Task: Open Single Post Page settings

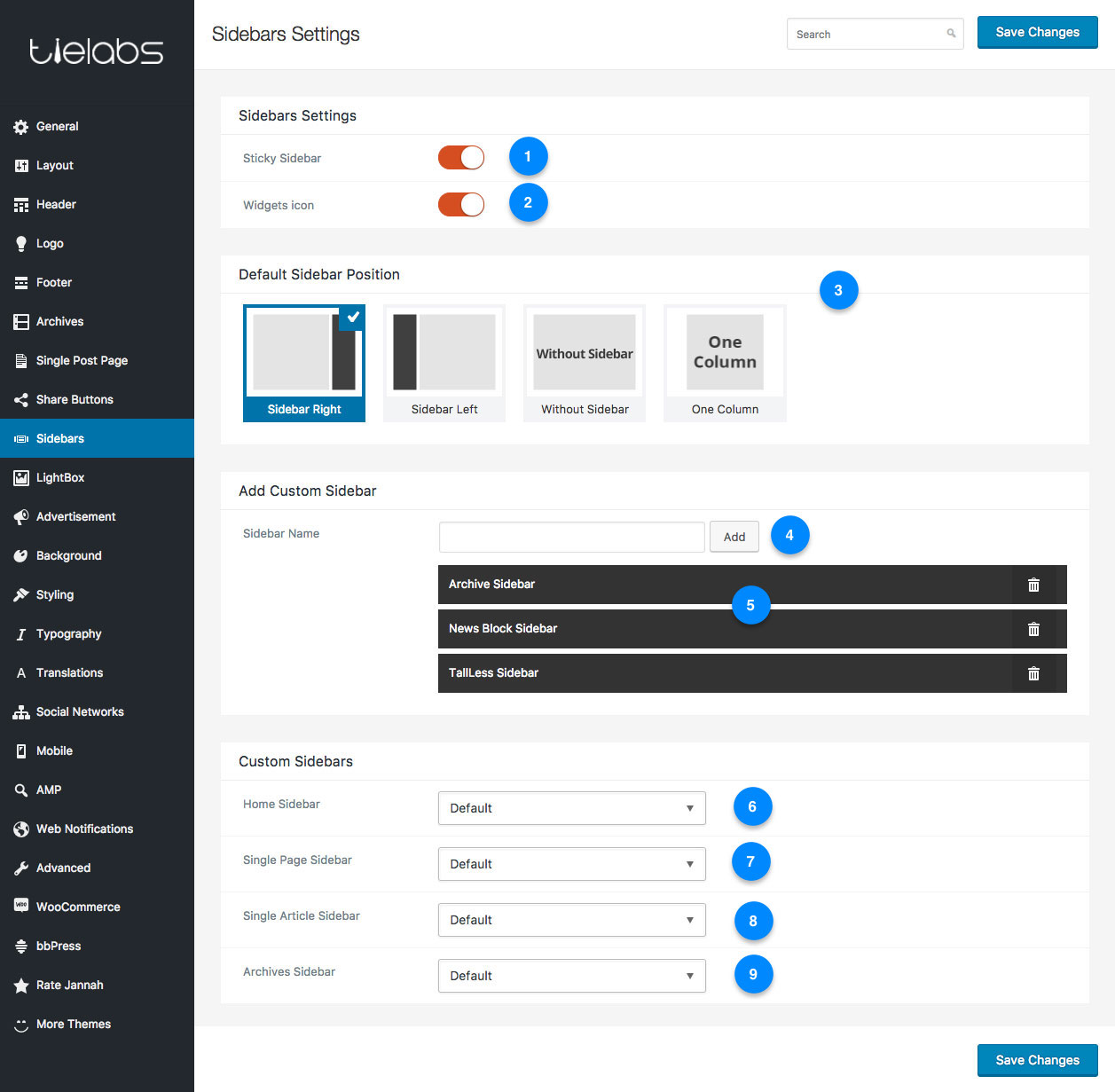Action: point(97,360)
